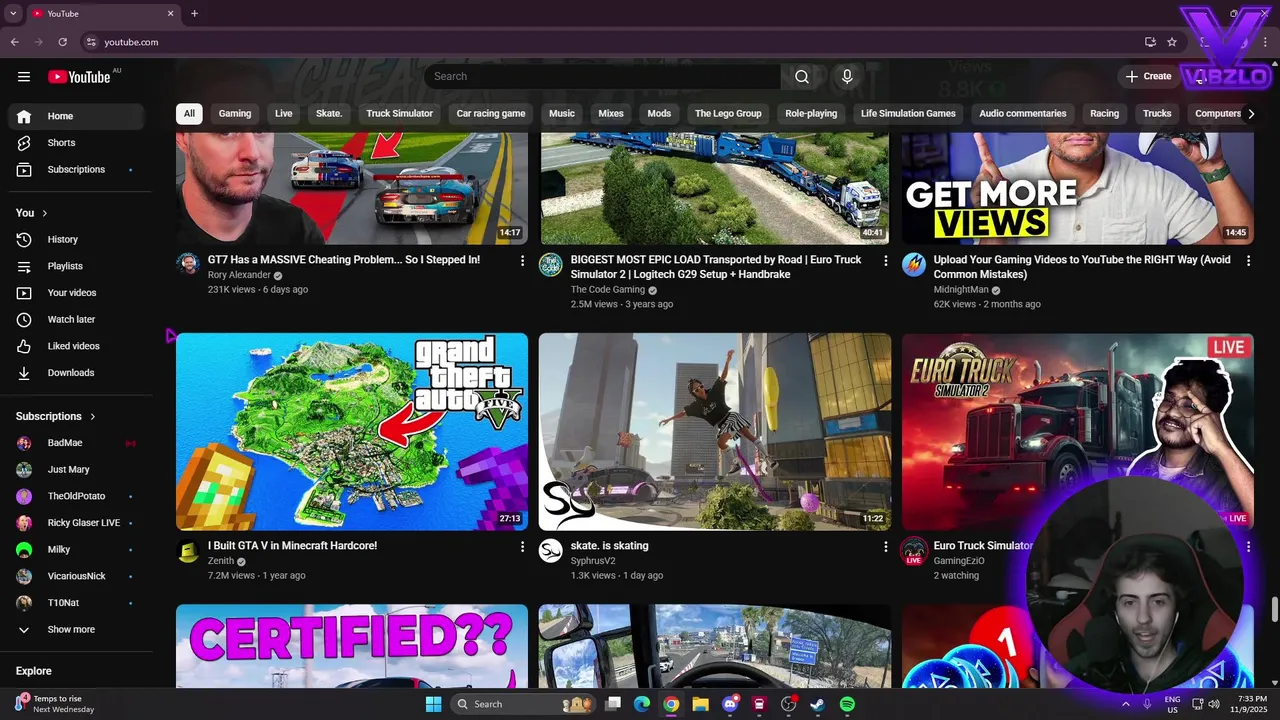Open Windows Start menu
The image size is (1280, 720).
pos(433,704)
